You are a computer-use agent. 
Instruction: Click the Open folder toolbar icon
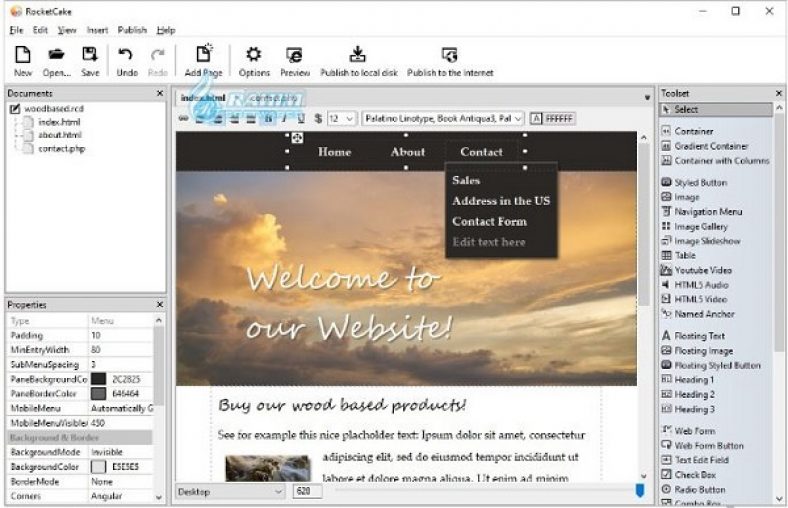[x=56, y=61]
